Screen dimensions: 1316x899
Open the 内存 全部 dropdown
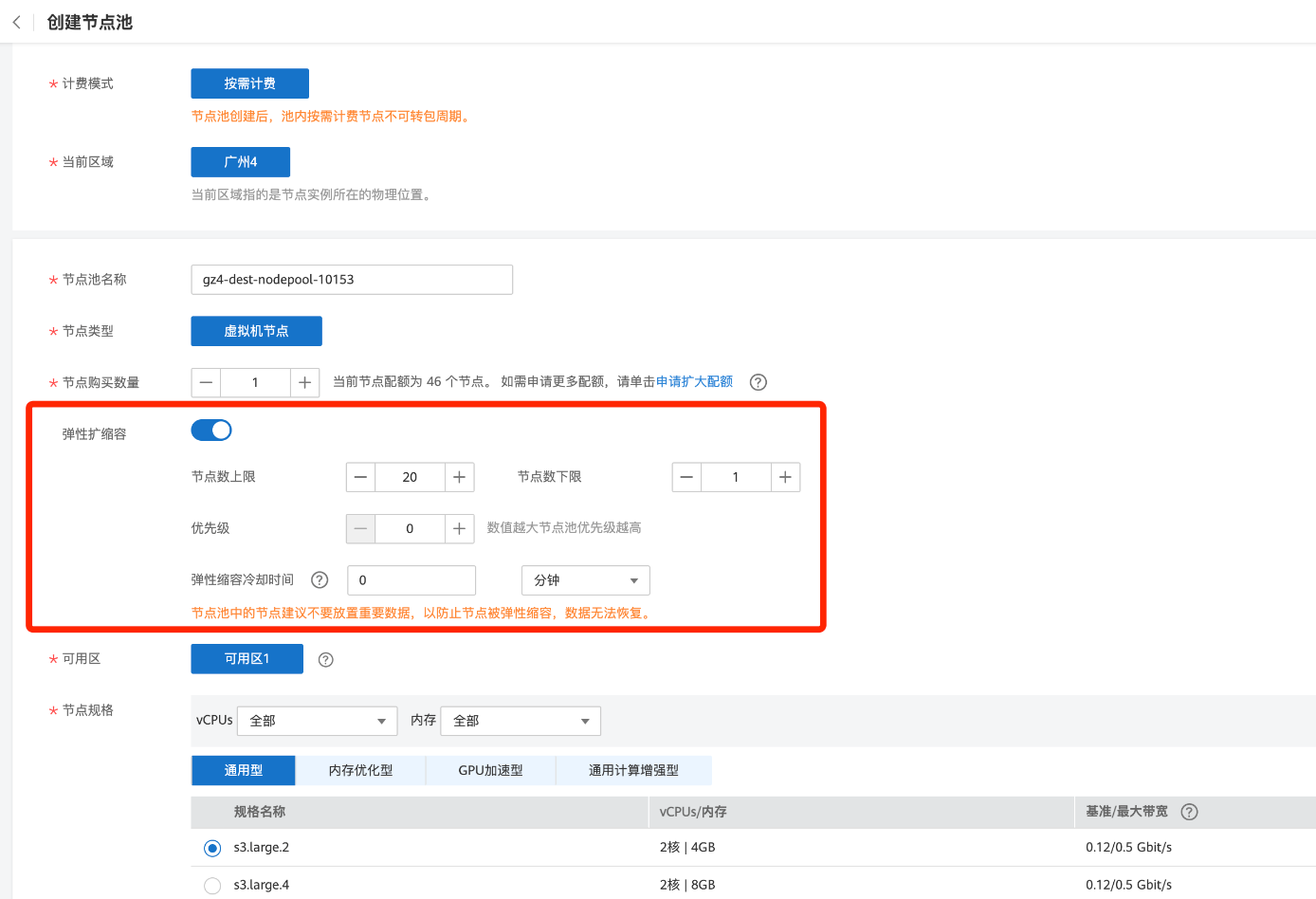521,721
